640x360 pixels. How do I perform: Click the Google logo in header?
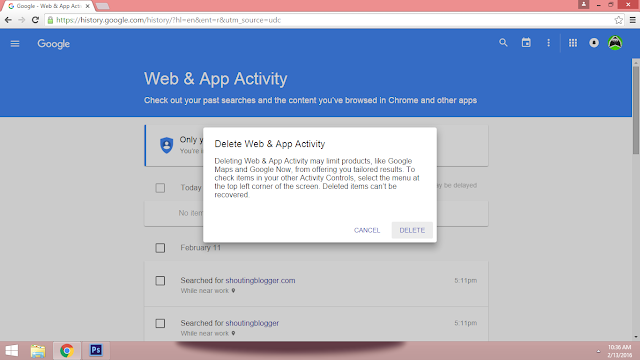pyautogui.click(x=53, y=44)
